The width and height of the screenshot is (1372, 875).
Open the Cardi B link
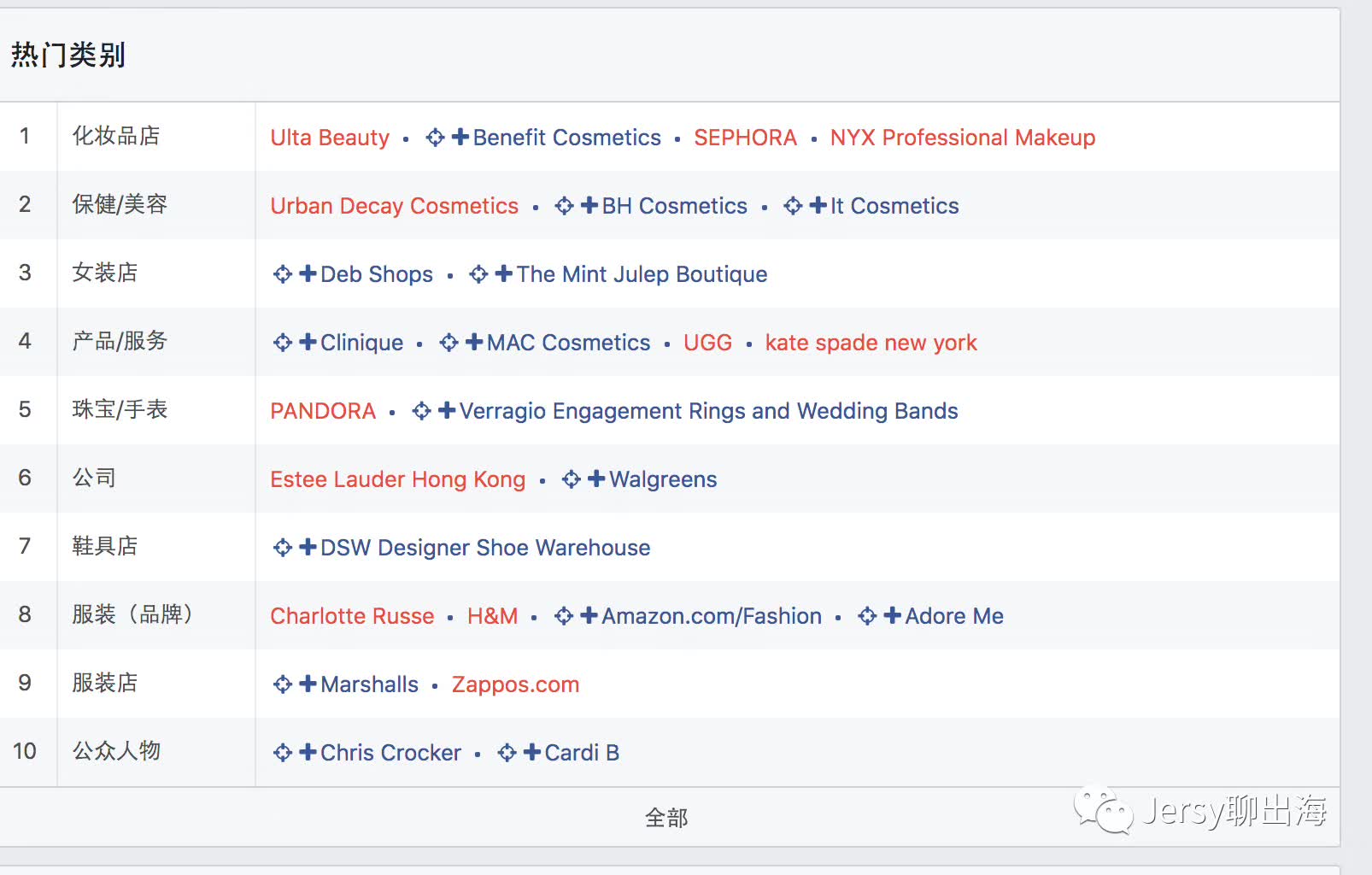[x=582, y=753]
